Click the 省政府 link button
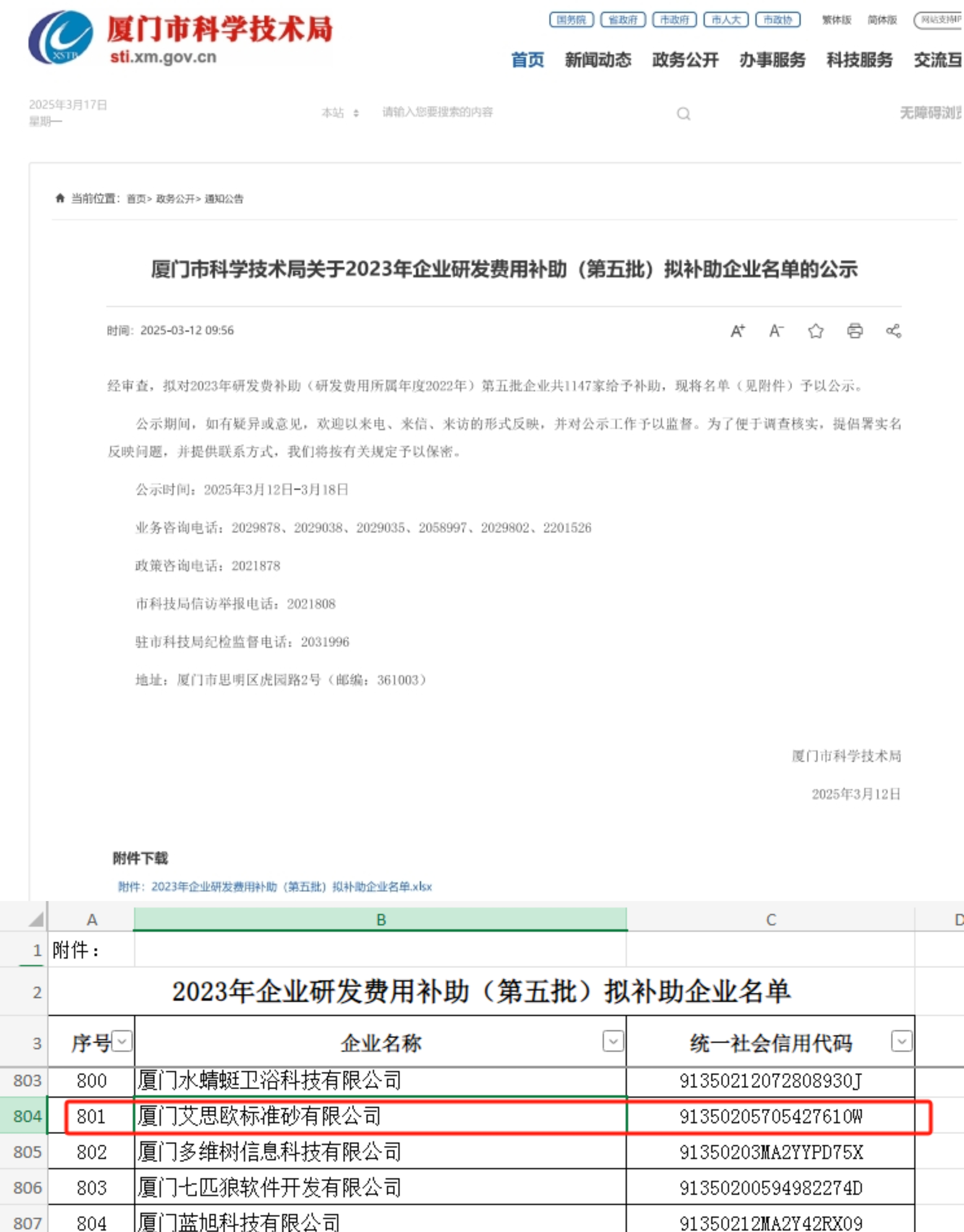This screenshot has height=1232, width=964. point(623,20)
